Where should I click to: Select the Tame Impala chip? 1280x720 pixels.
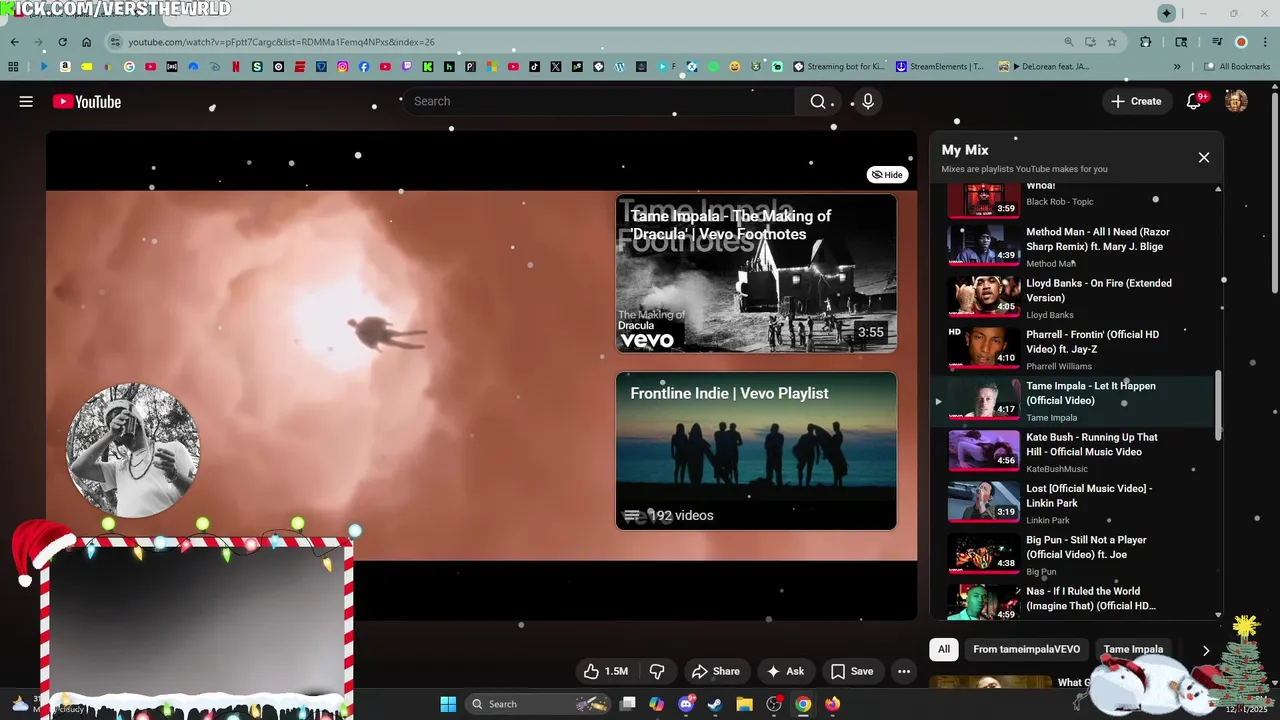[x=1133, y=649]
